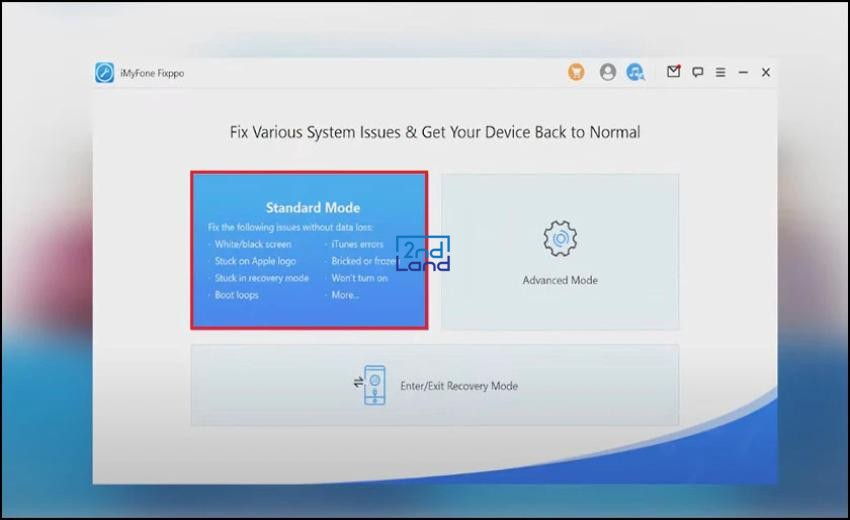Click the Advanced Mode gear icon

point(560,239)
